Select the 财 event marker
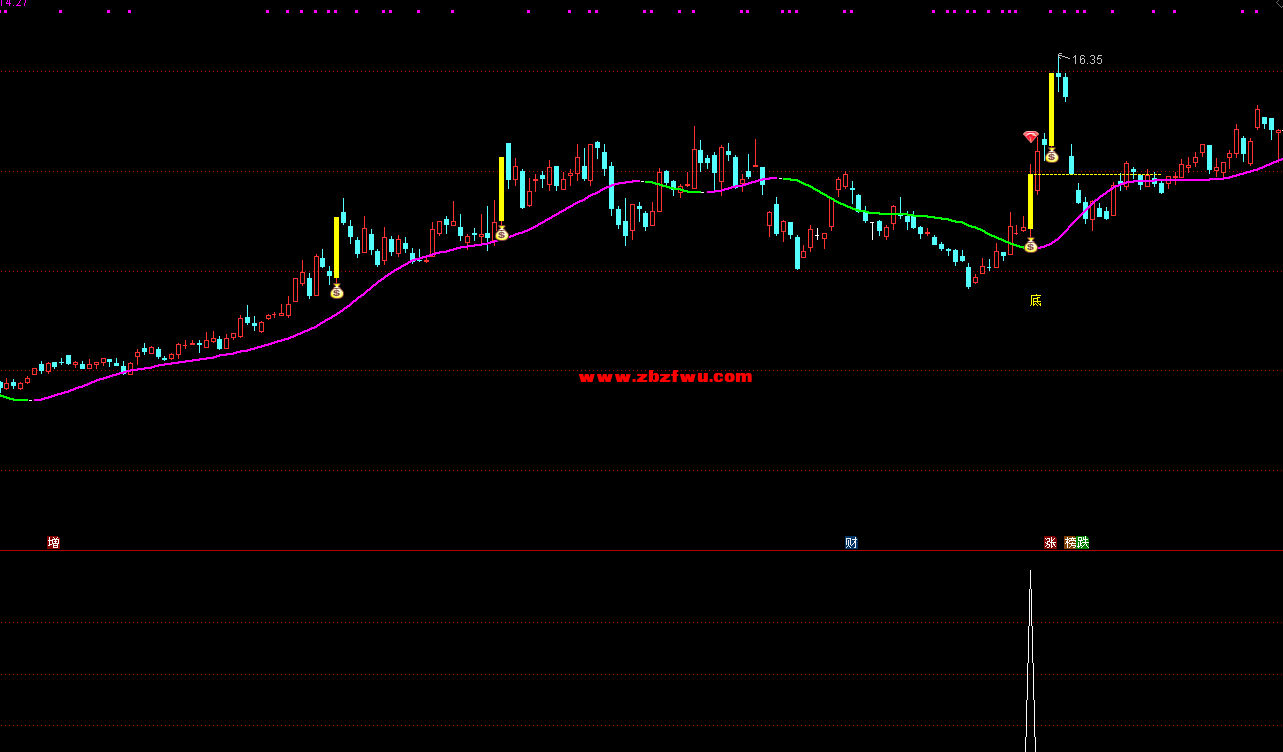The height and width of the screenshot is (752, 1283). (x=851, y=543)
